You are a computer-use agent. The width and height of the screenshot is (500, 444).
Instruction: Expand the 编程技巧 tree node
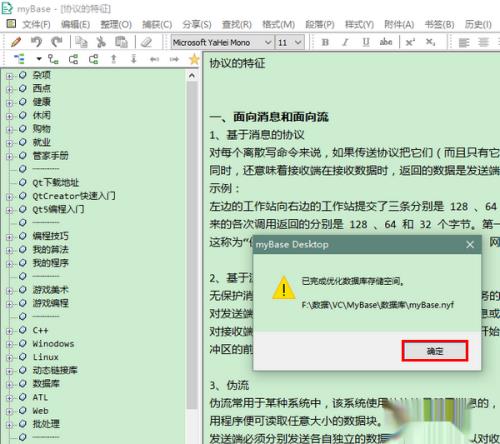[9, 237]
